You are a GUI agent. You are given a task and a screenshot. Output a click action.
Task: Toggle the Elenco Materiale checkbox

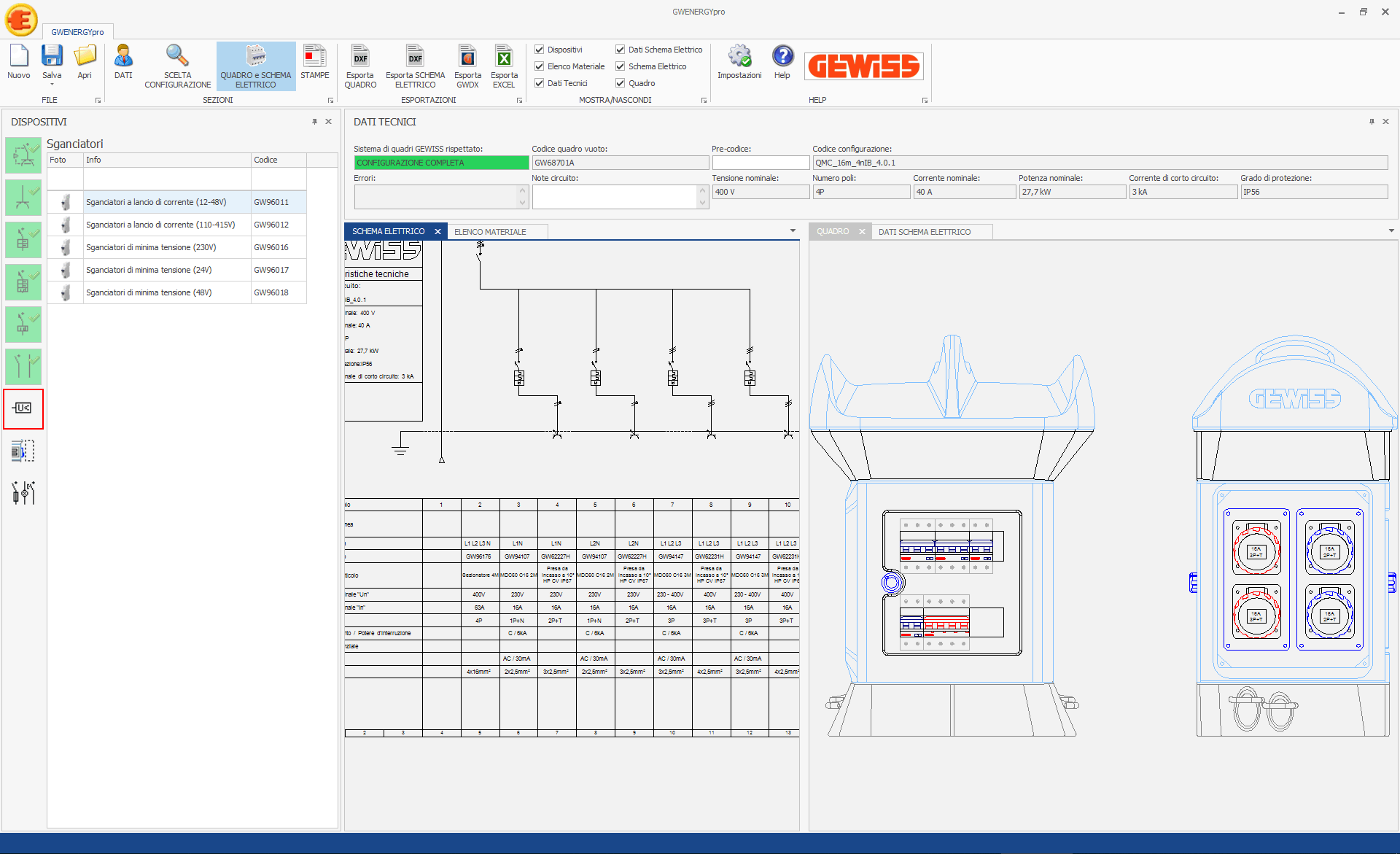[x=540, y=66]
